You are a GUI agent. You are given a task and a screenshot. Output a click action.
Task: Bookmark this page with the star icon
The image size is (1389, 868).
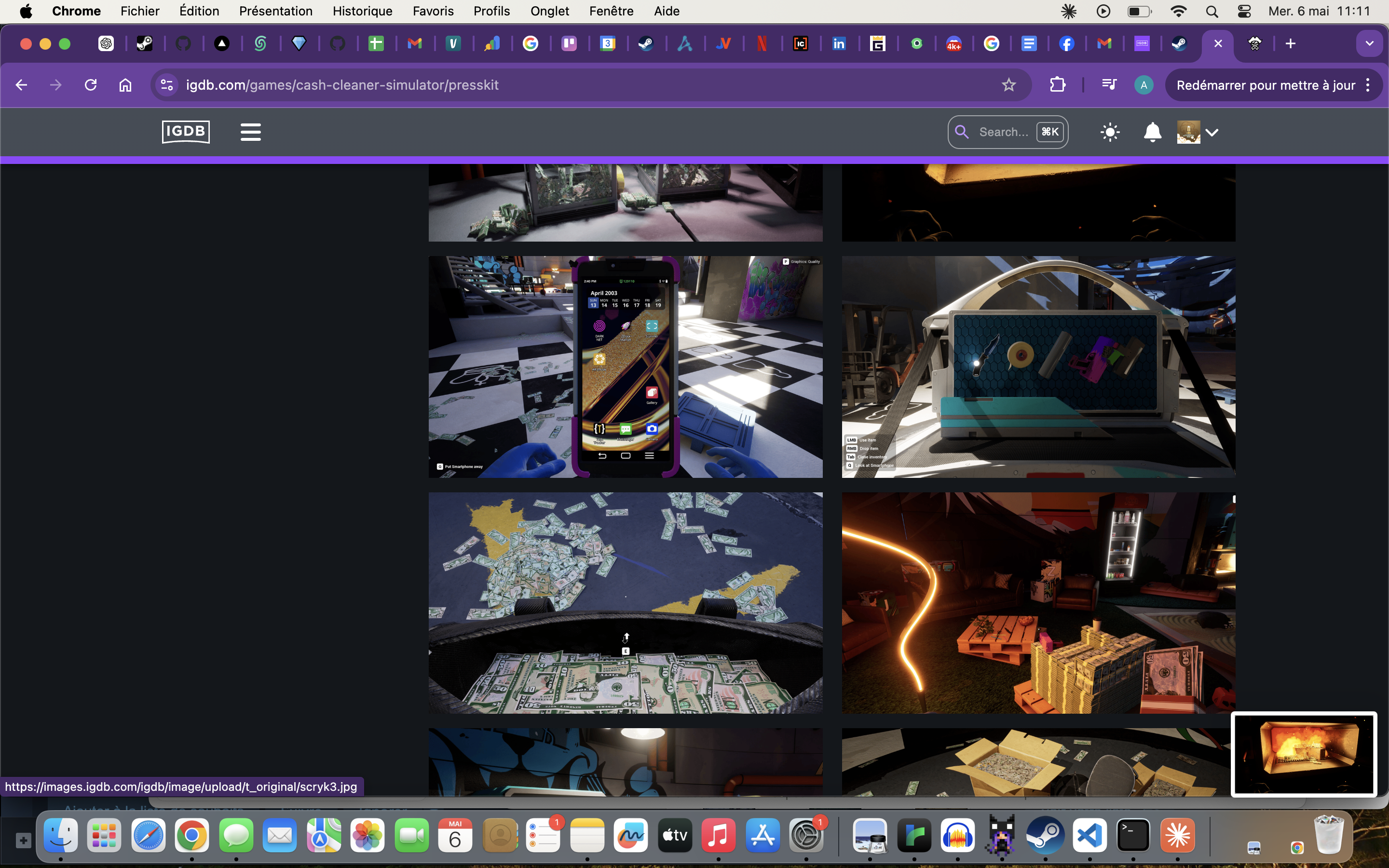1008,85
